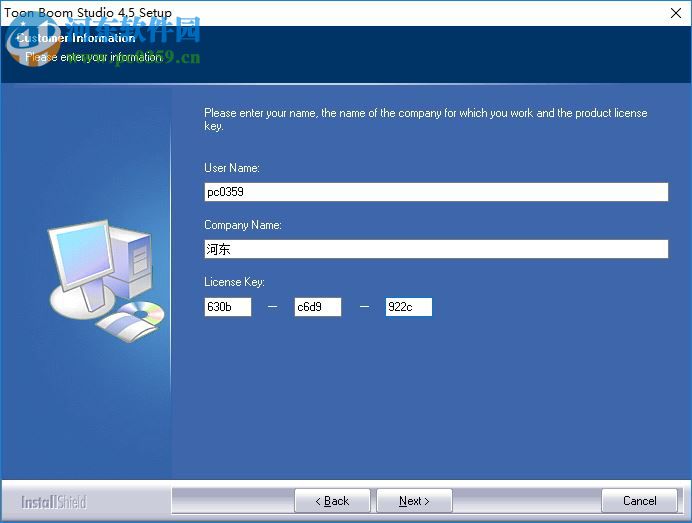This screenshot has height=523, width=692.
Task: Focus the User Name field
Action: click(x=436, y=192)
